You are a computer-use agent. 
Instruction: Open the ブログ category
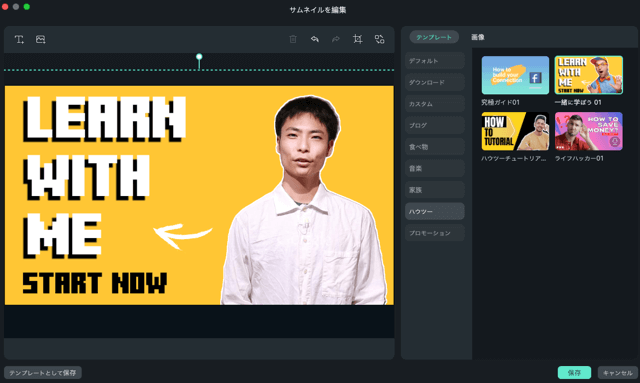(435, 125)
